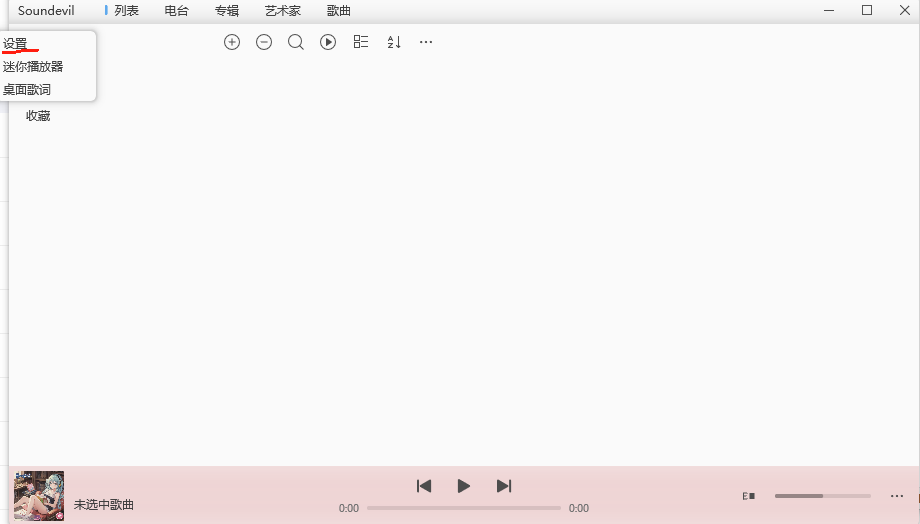Image resolution: width=920 pixels, height=524 pixels.
Task: Click the album cover thumbnail
Action: pyautogui.click(x=39, y=496)
